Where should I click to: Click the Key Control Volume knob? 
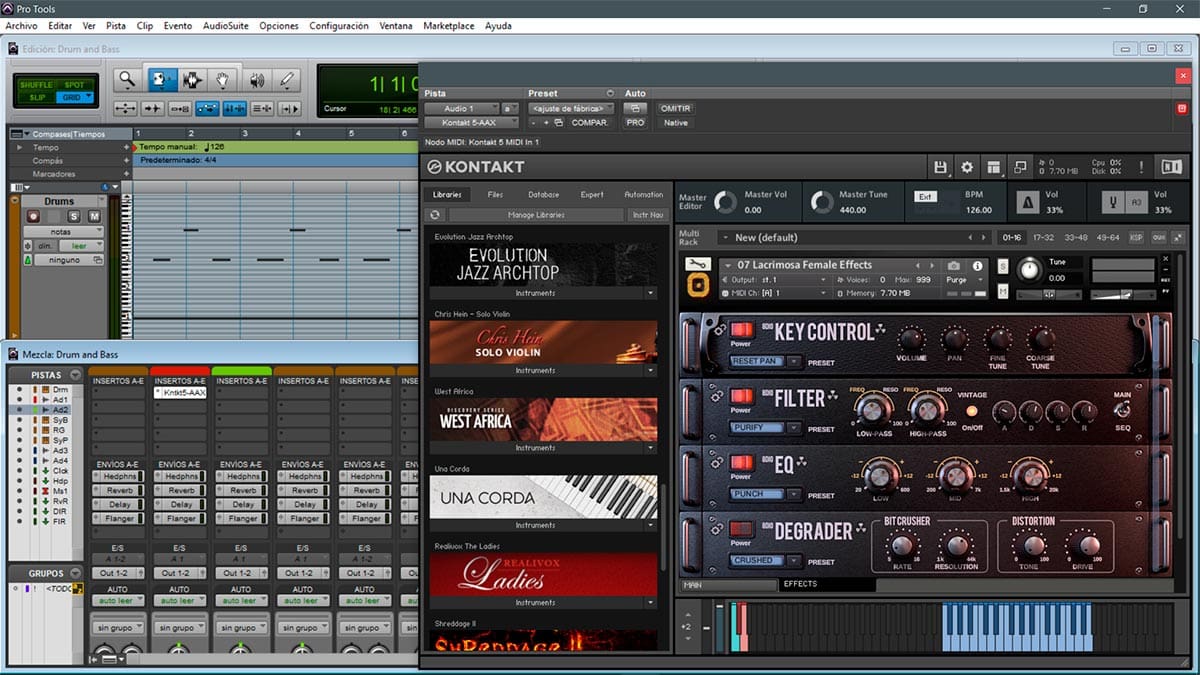(910, 338)
